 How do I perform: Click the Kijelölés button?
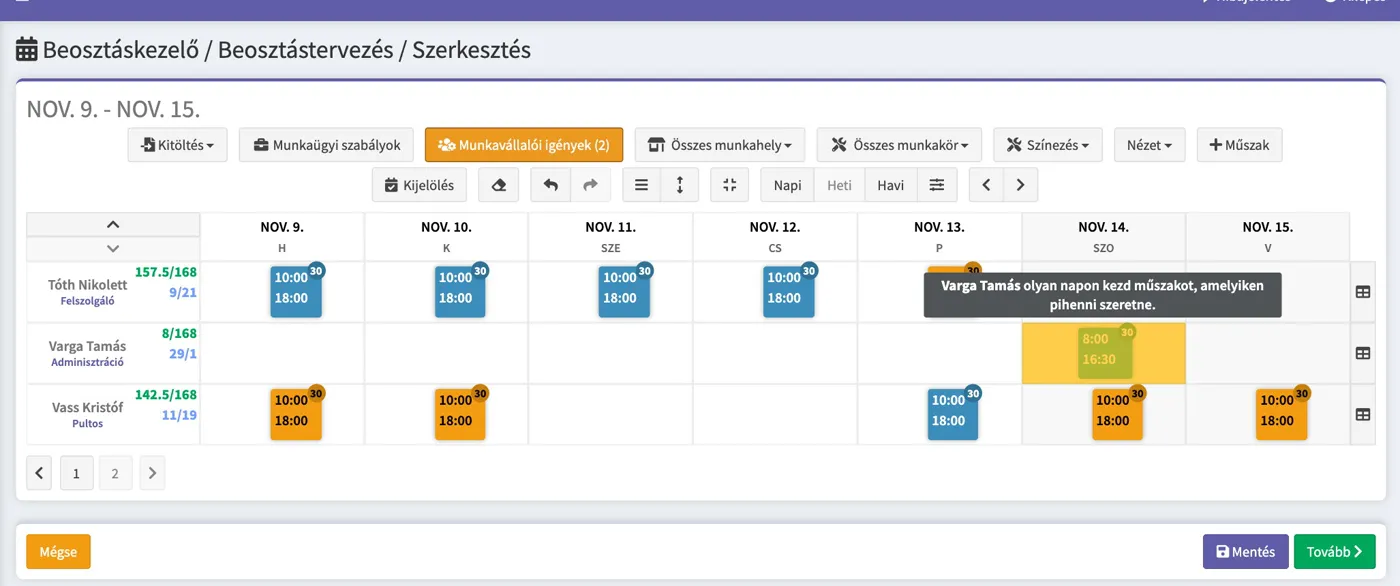[419, 185]
